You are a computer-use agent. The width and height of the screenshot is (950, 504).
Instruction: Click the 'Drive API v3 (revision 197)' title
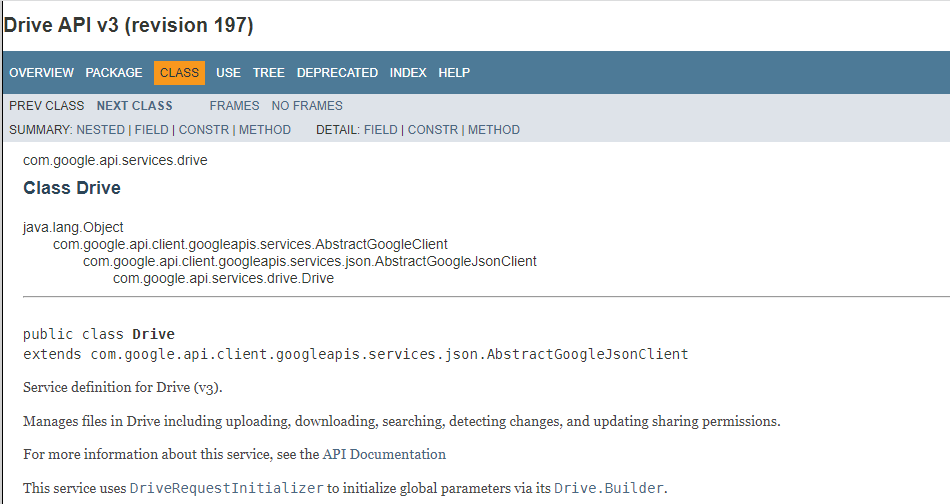click(x=128, y=25)
